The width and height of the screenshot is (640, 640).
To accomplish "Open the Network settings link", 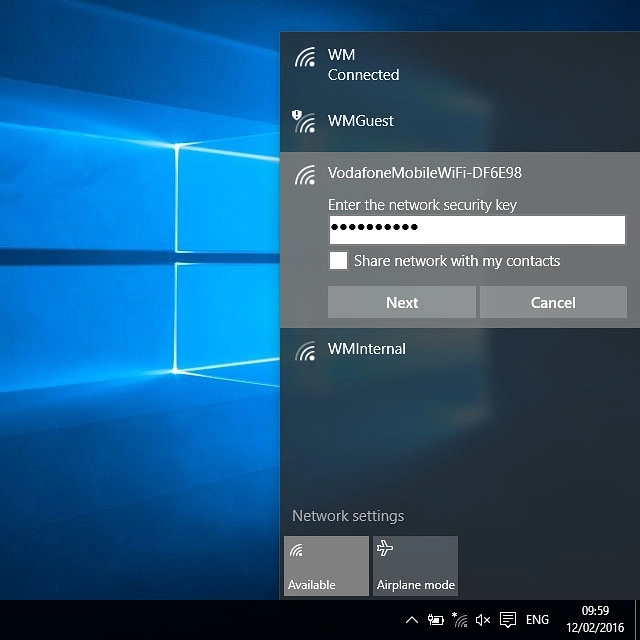I will pos(348,516).
